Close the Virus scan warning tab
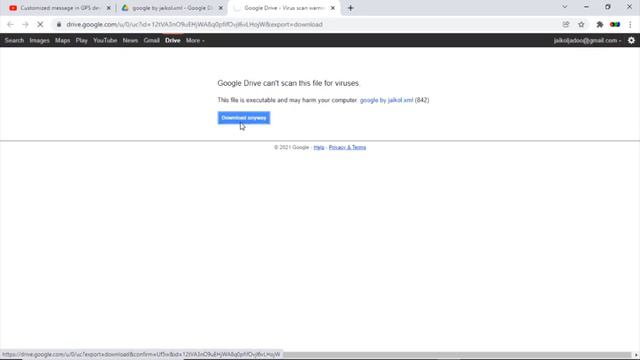 point(333,8)
